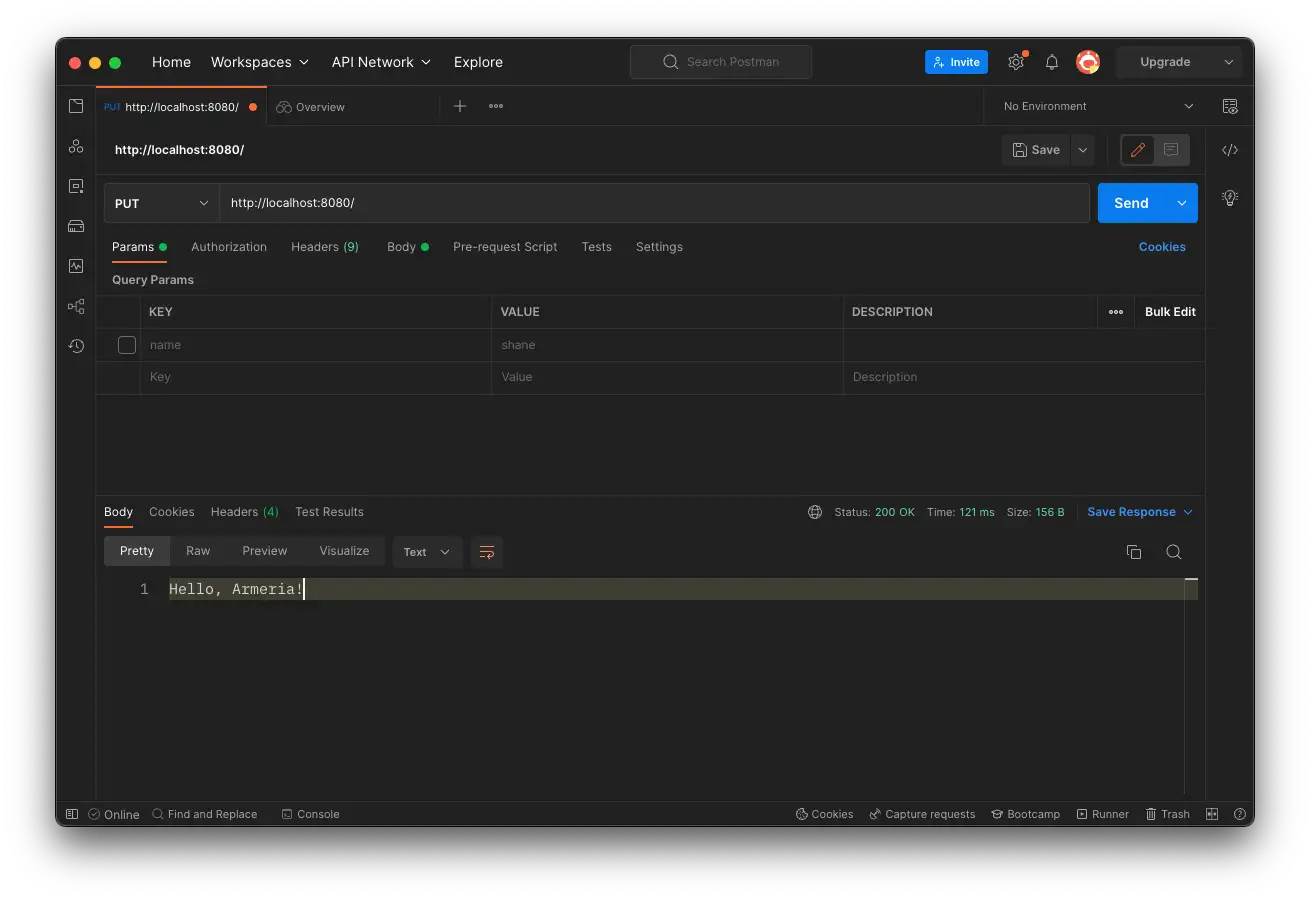This screenshot has height=900, width=1310.
Task: Open the settings gear icon
Action: pyautogui.click(x=1016, y=62)
